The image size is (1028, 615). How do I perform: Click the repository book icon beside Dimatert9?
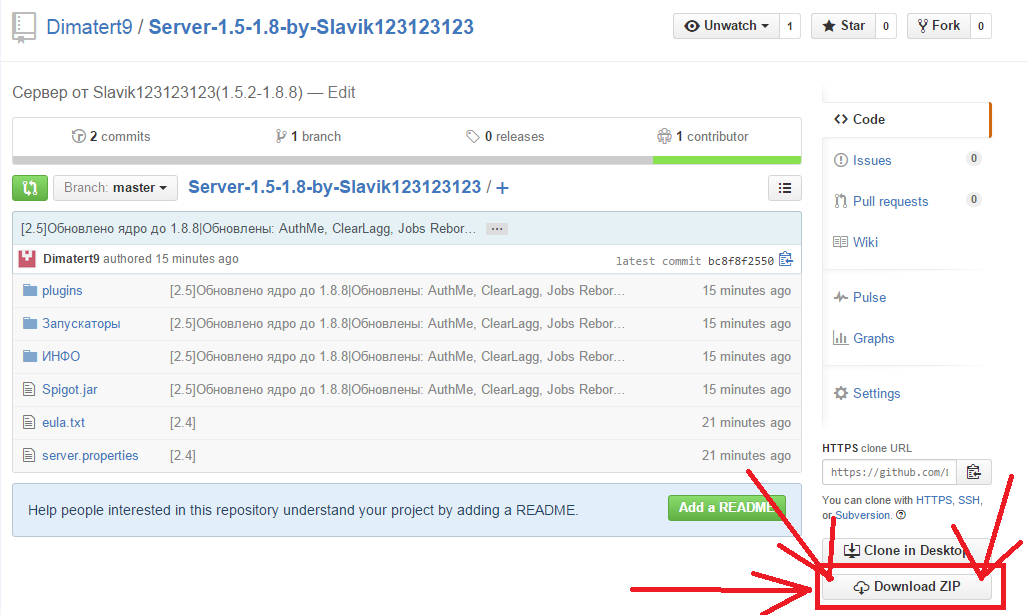click(24, 28)
